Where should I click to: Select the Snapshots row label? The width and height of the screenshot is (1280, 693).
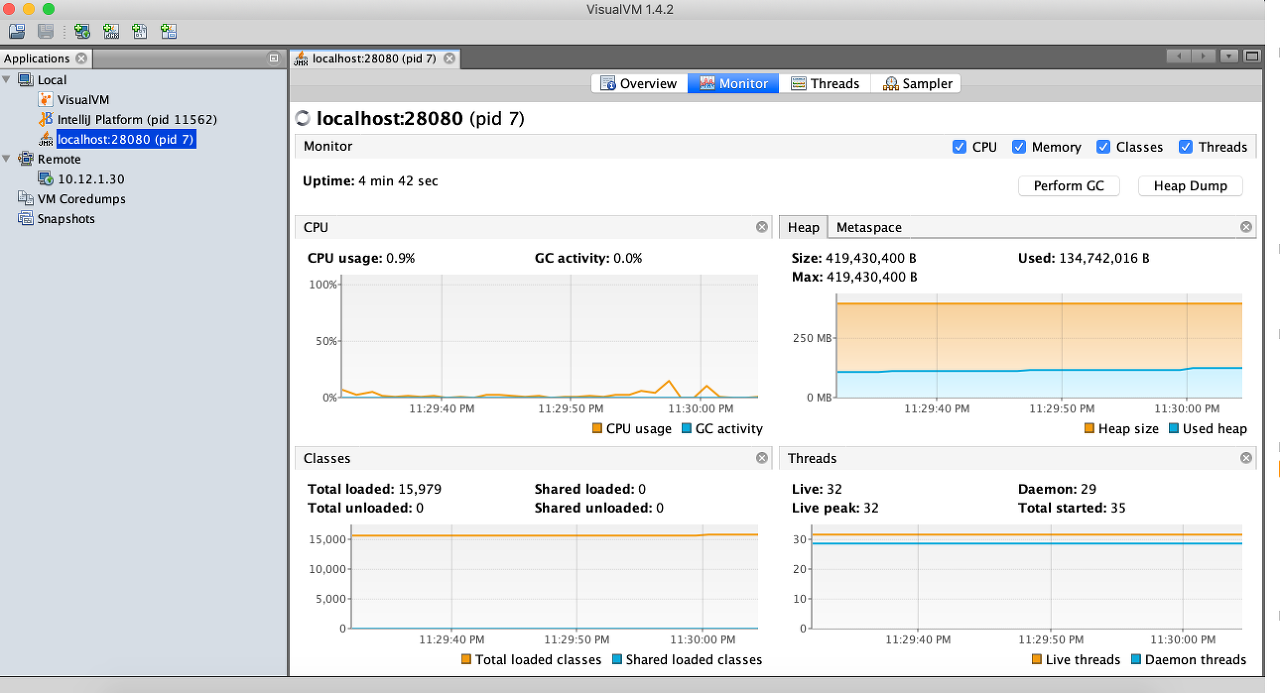point(66,219)
